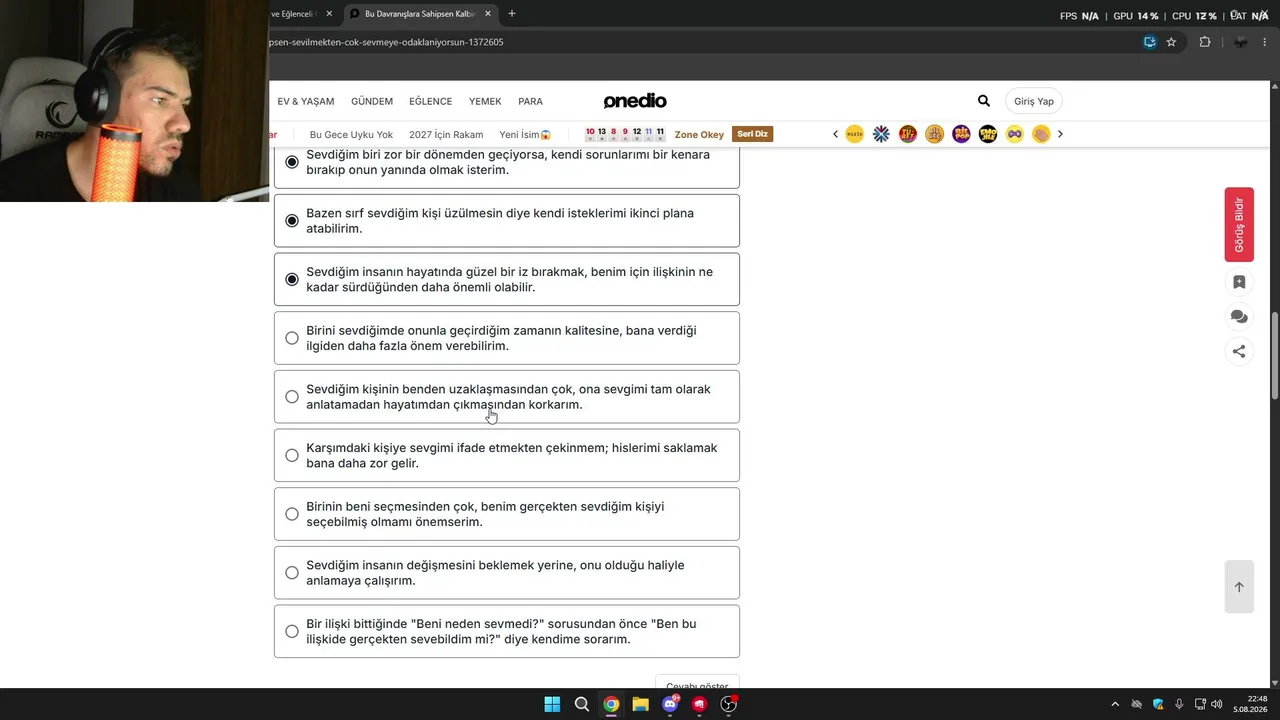Click the Seri Diz button

coord(753,134)
